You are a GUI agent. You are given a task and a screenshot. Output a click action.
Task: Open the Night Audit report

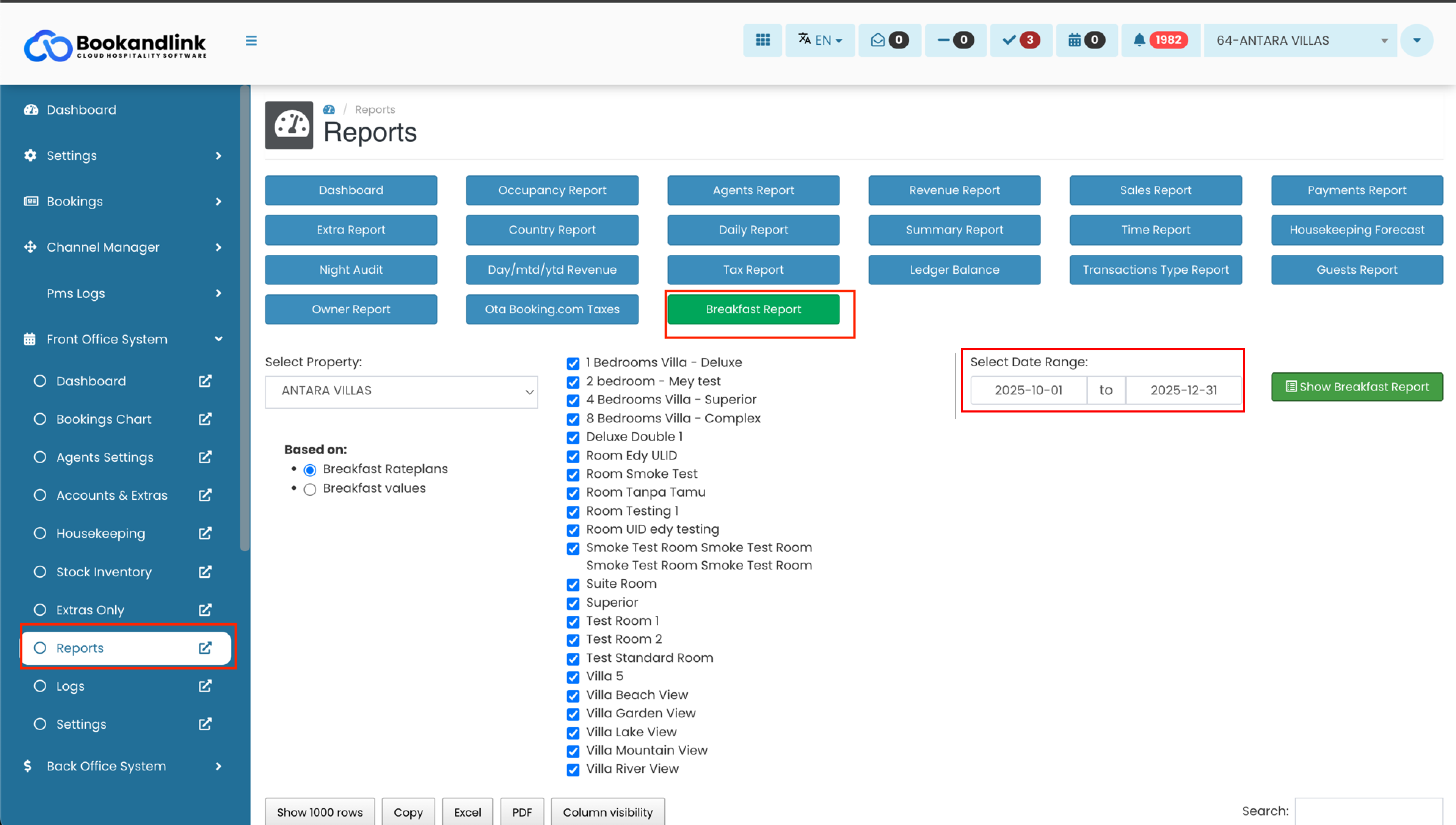351,270
